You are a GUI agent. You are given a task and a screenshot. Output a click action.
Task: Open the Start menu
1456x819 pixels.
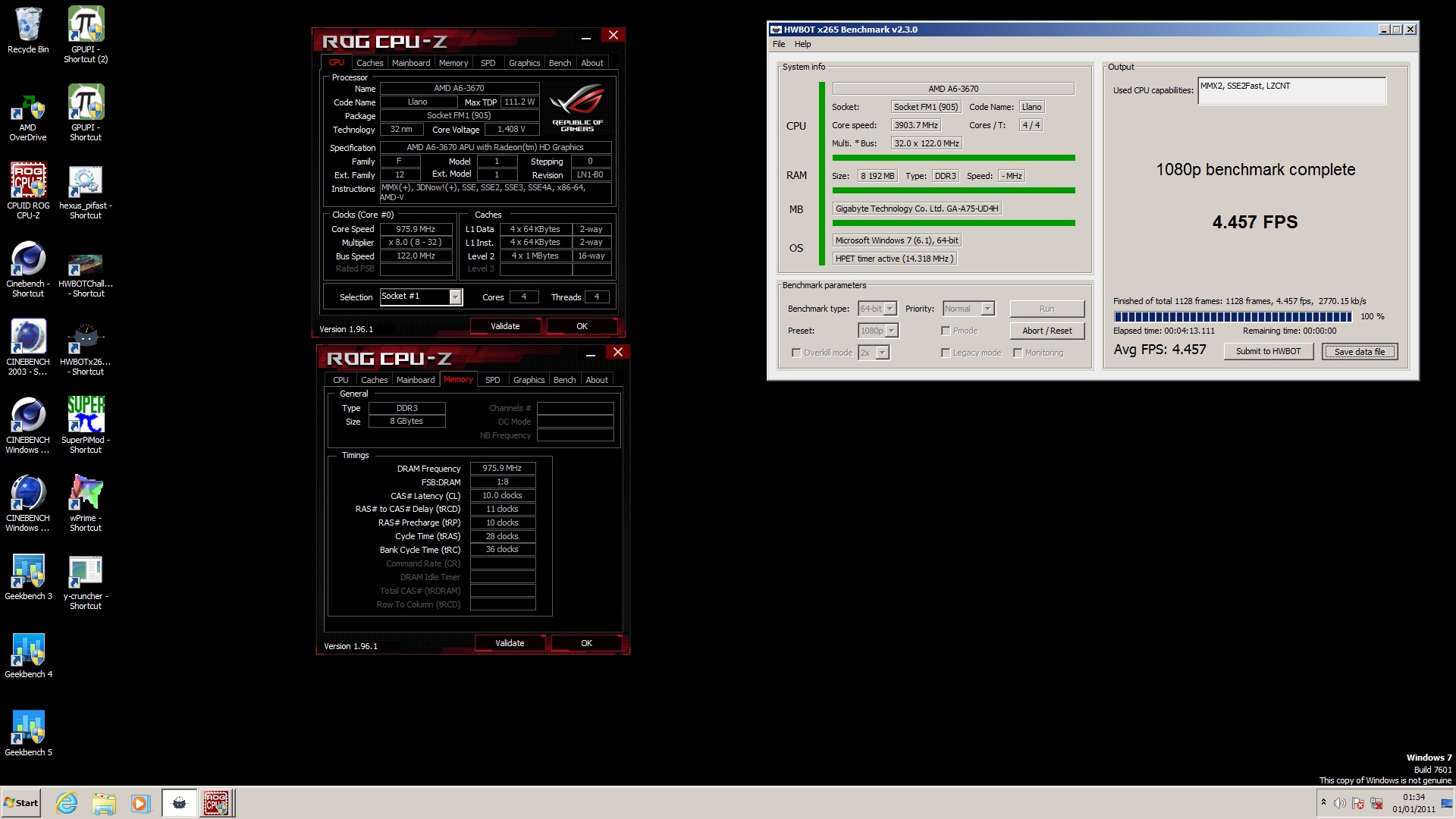(20, 803)
